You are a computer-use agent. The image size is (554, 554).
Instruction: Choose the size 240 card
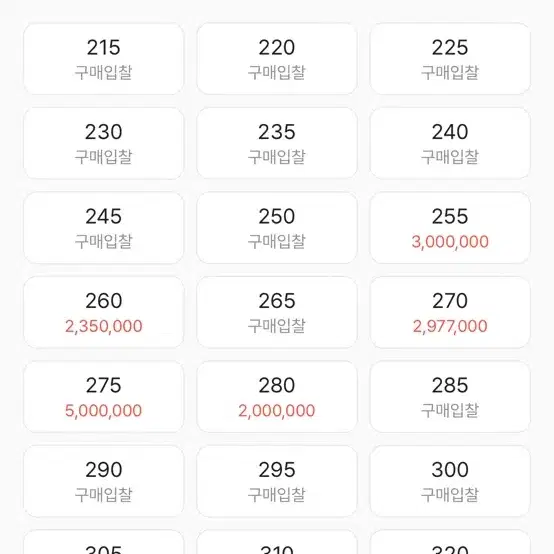click(450, 143)
